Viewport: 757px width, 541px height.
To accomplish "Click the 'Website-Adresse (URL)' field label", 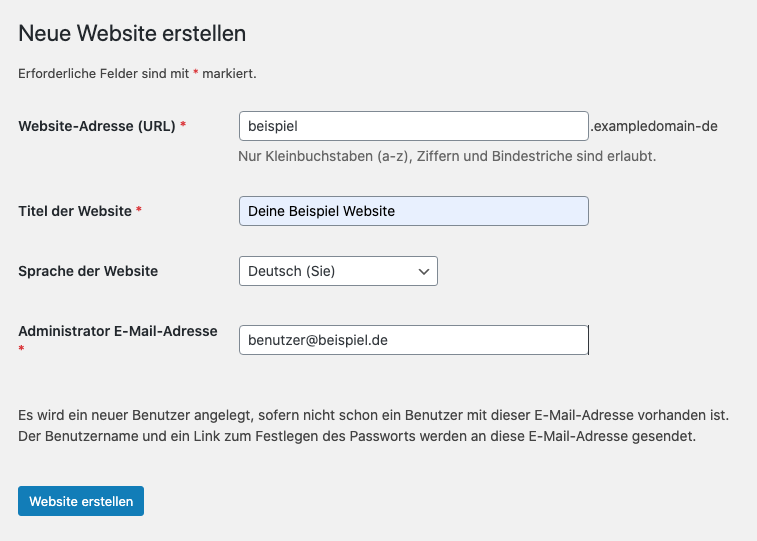I will (x=97, y=126).
